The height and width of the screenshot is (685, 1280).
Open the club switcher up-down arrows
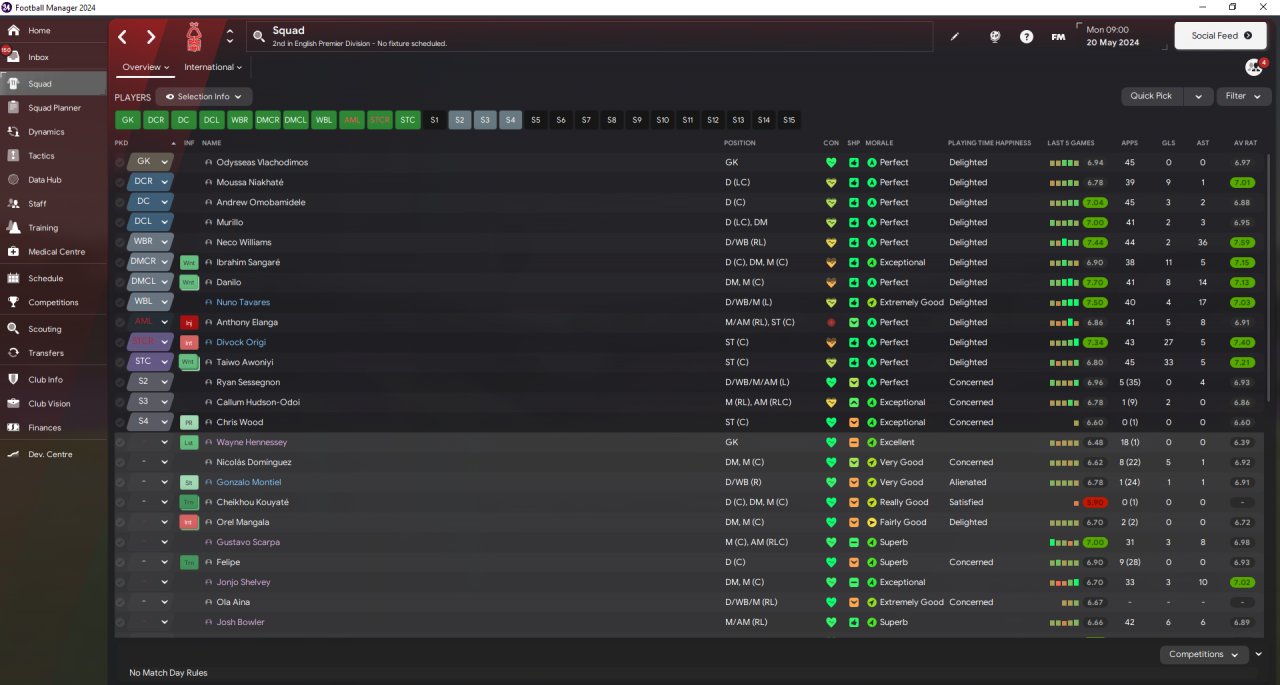230,37
